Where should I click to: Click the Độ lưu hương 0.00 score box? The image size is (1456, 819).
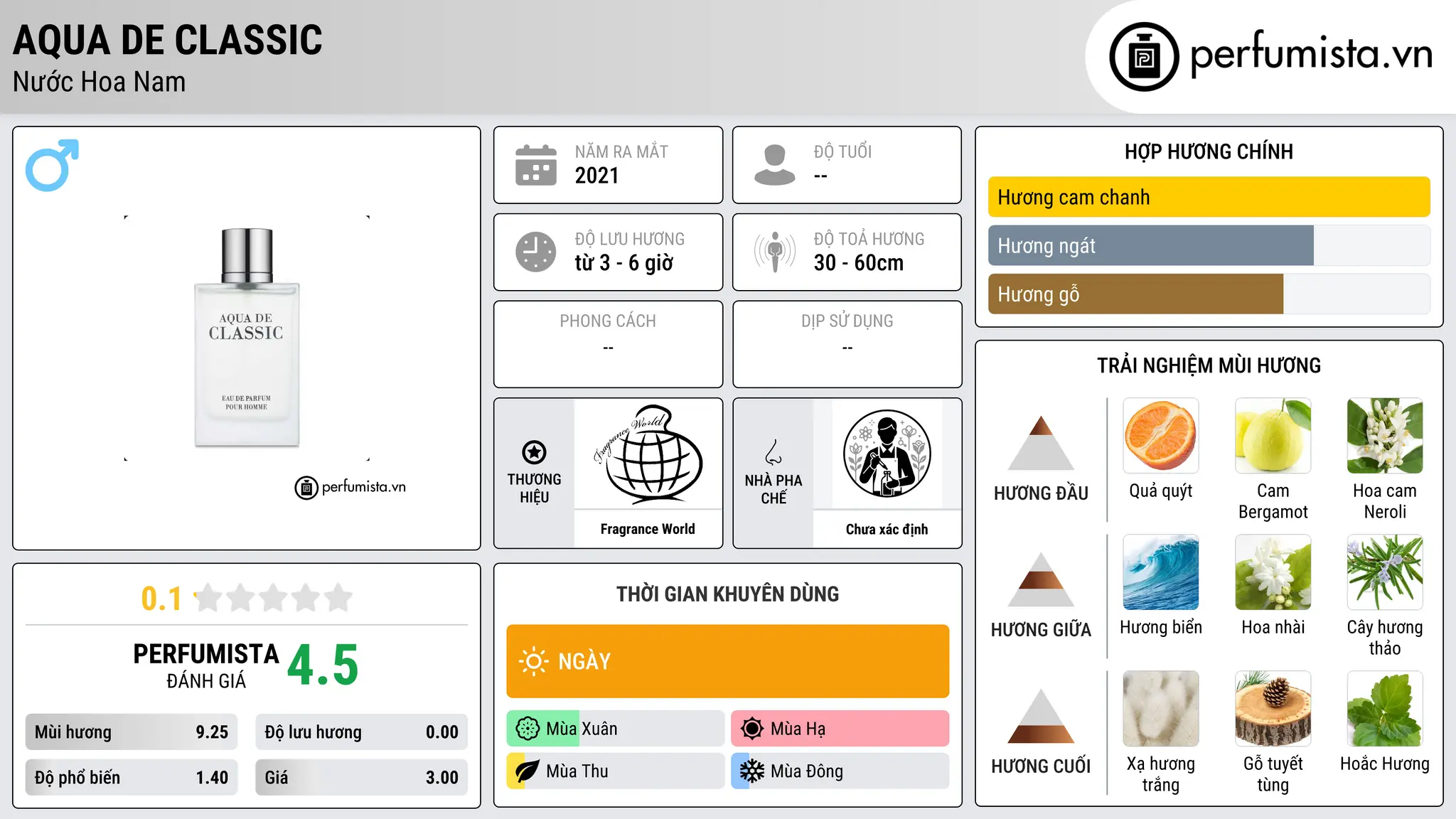[362, 732]
